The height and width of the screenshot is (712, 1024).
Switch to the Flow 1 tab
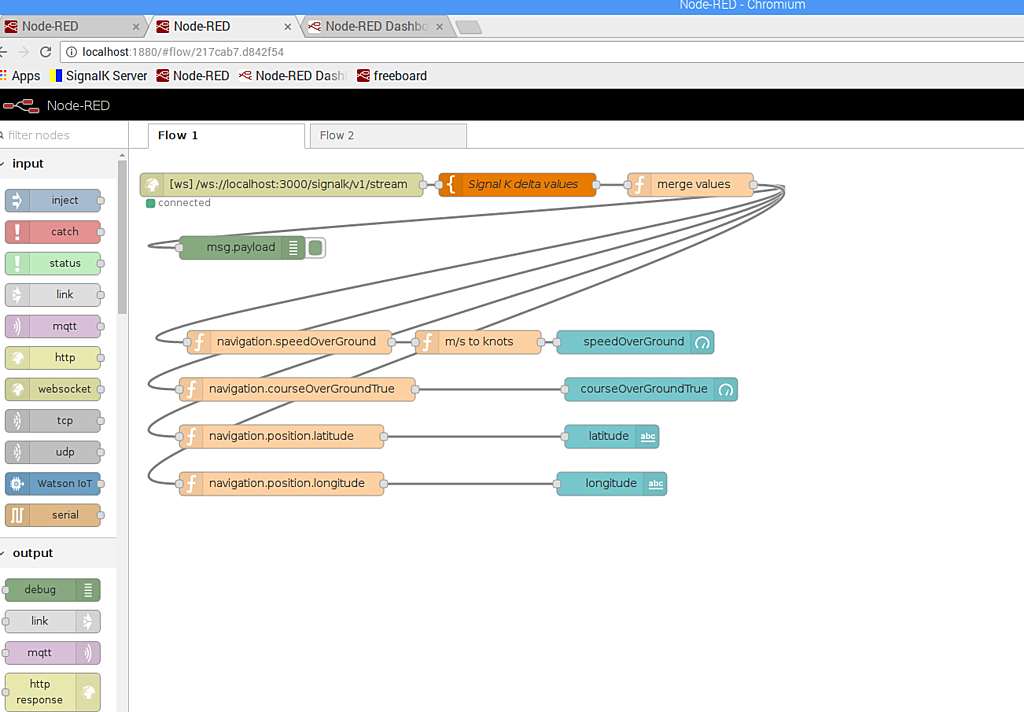(x=226, y=135)
